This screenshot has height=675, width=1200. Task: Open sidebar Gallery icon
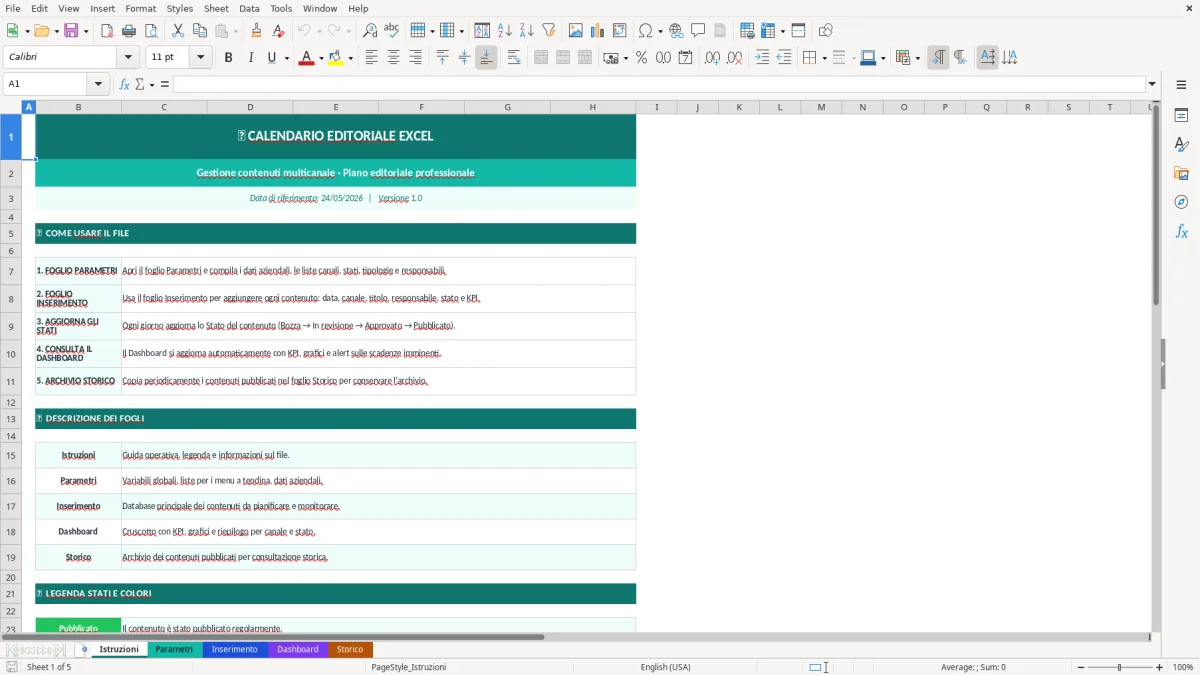click(1181, 174)
